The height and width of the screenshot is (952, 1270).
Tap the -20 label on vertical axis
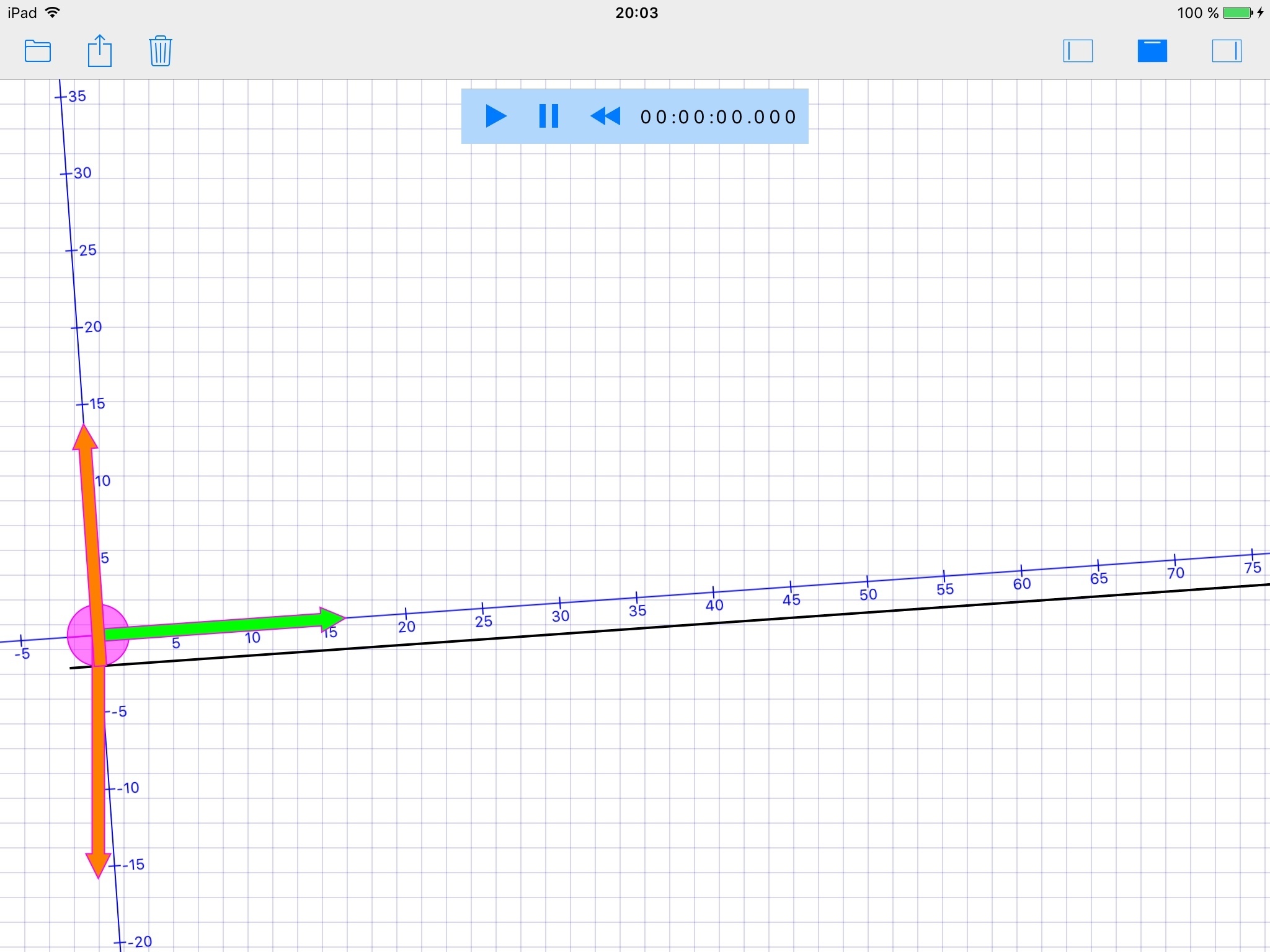[140, 941]
